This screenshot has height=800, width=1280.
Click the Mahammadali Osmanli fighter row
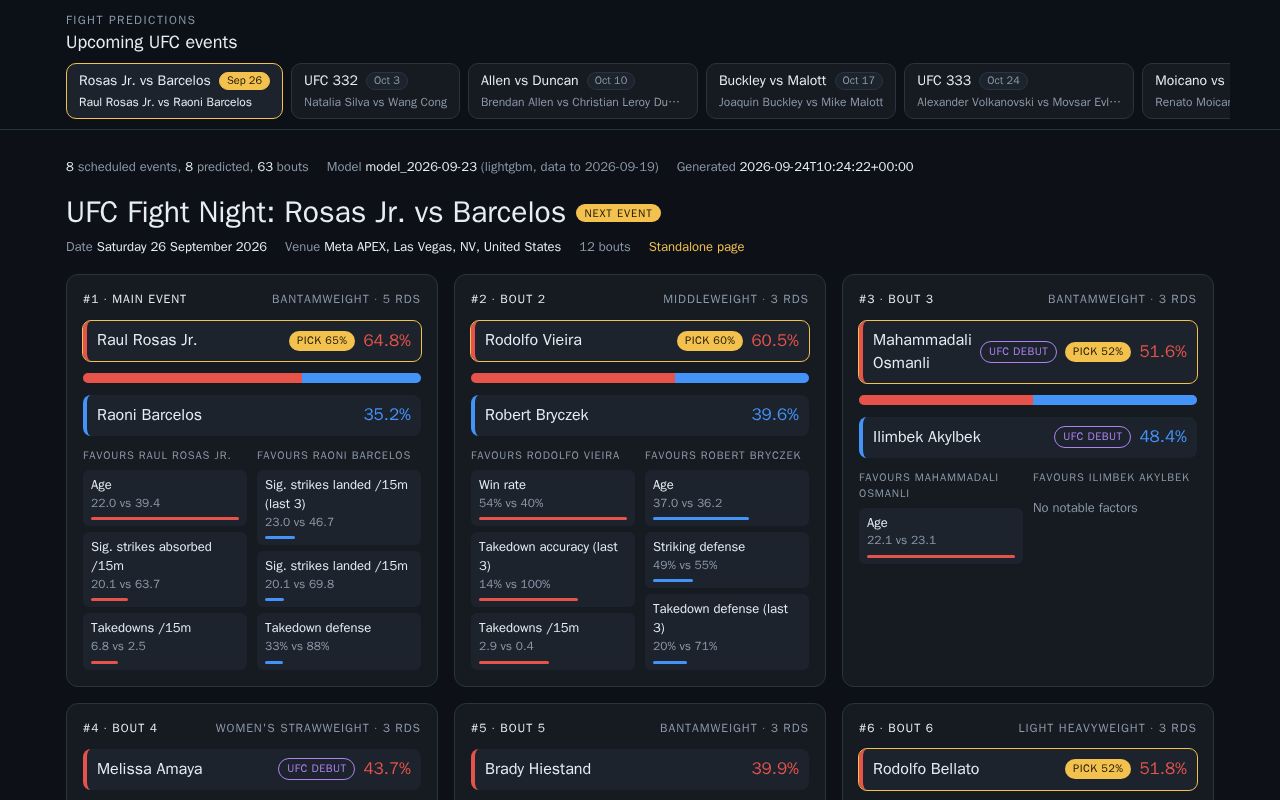pyautogui.click(x=1028, y=352)
